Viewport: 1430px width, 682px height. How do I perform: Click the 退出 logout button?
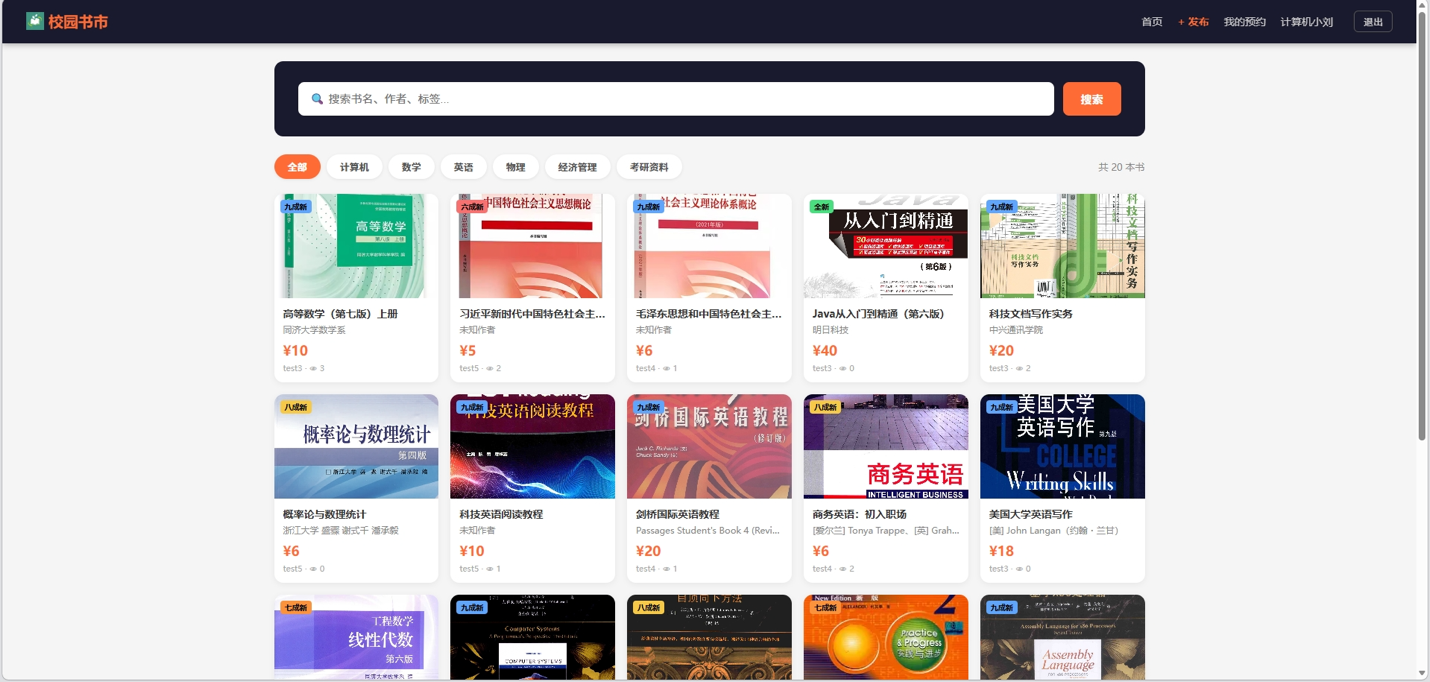(x=1373, y=22)
